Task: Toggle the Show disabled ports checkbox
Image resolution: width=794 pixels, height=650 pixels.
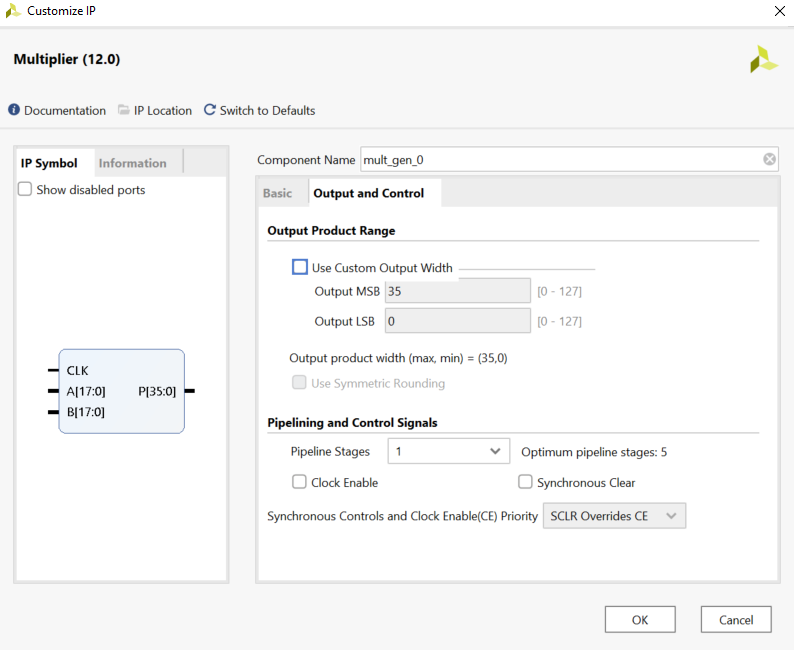Action: click(25, 189)
